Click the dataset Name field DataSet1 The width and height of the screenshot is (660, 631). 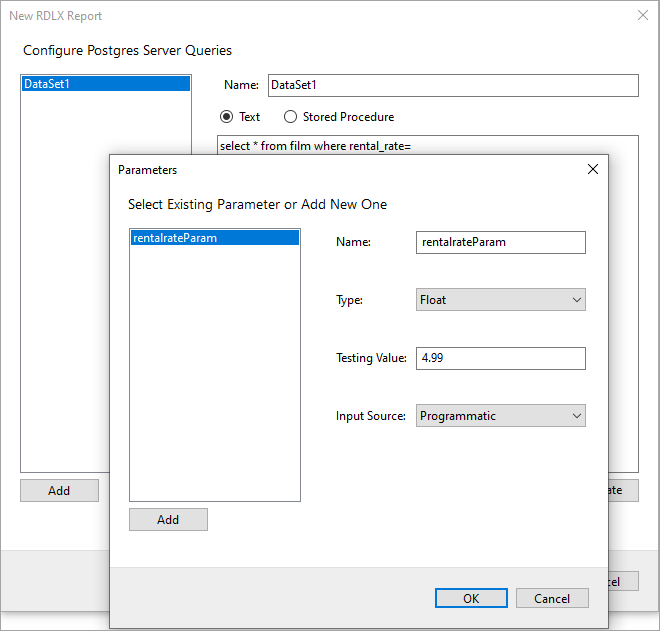[x=453, y=85]
